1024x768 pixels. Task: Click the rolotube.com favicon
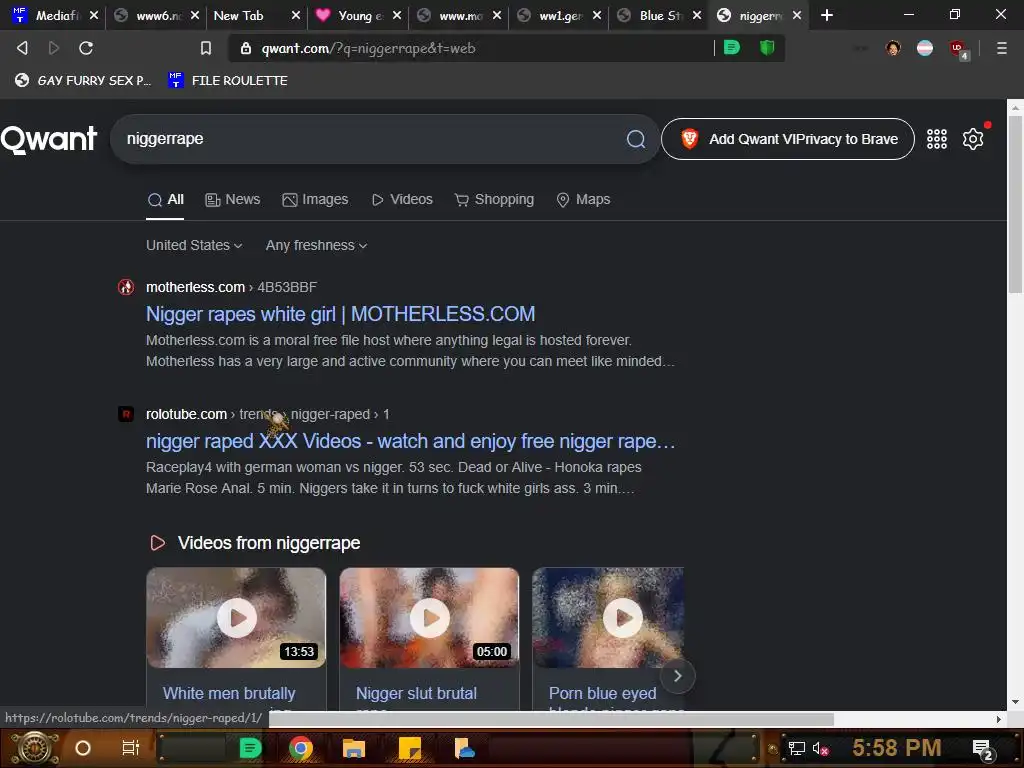coord(126,414)
